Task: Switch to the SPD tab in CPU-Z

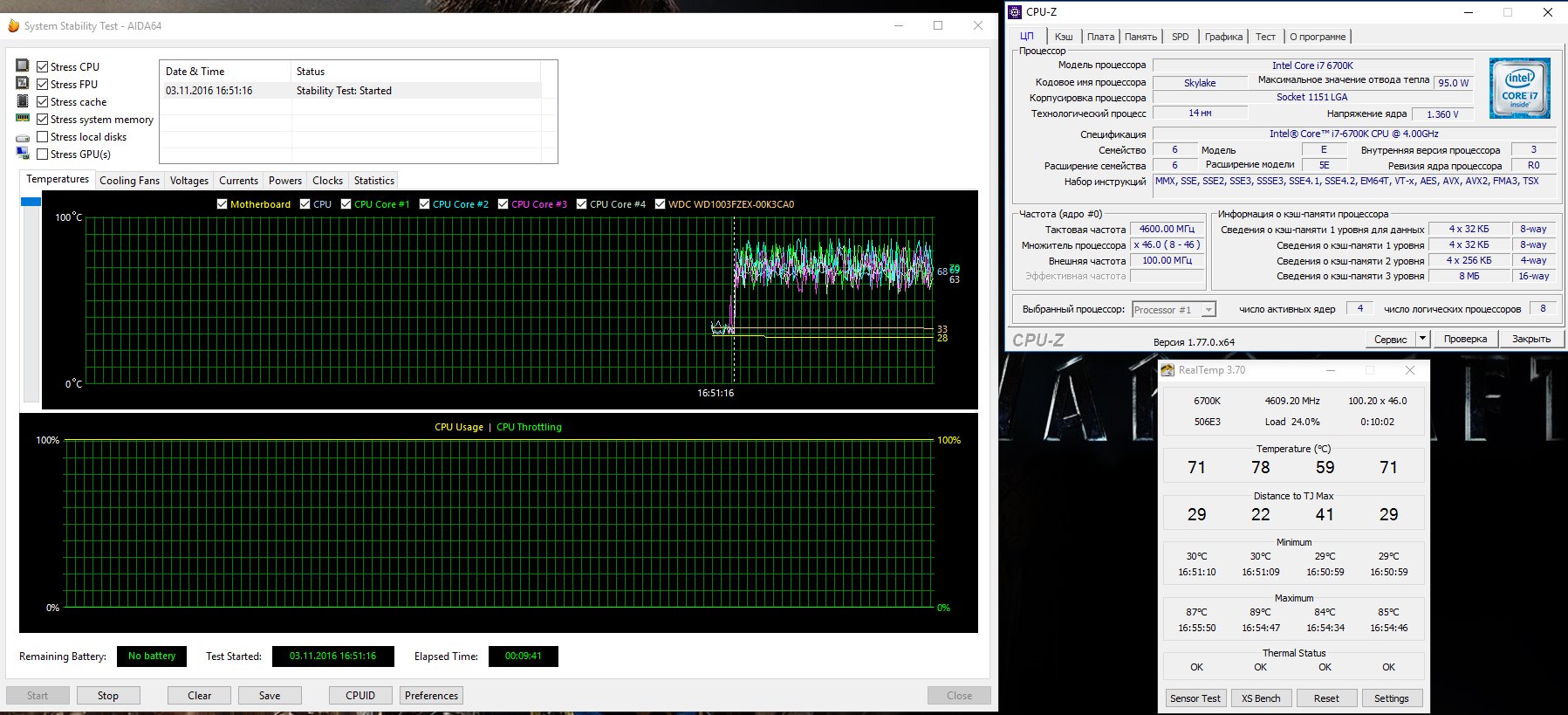Action: pos(1181,37)
